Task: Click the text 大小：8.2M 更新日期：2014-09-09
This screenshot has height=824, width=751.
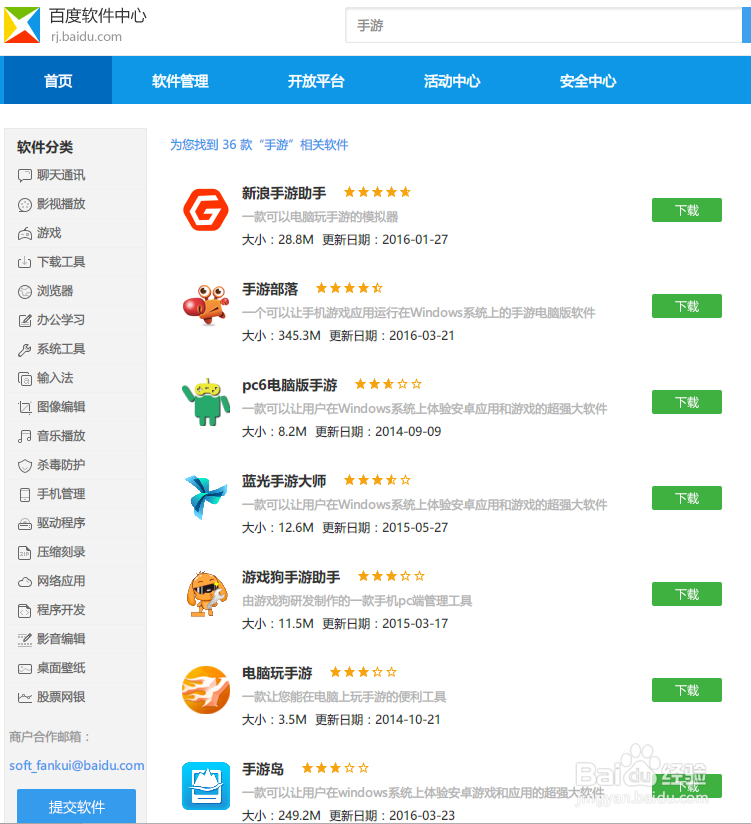Action: [341, 431]
